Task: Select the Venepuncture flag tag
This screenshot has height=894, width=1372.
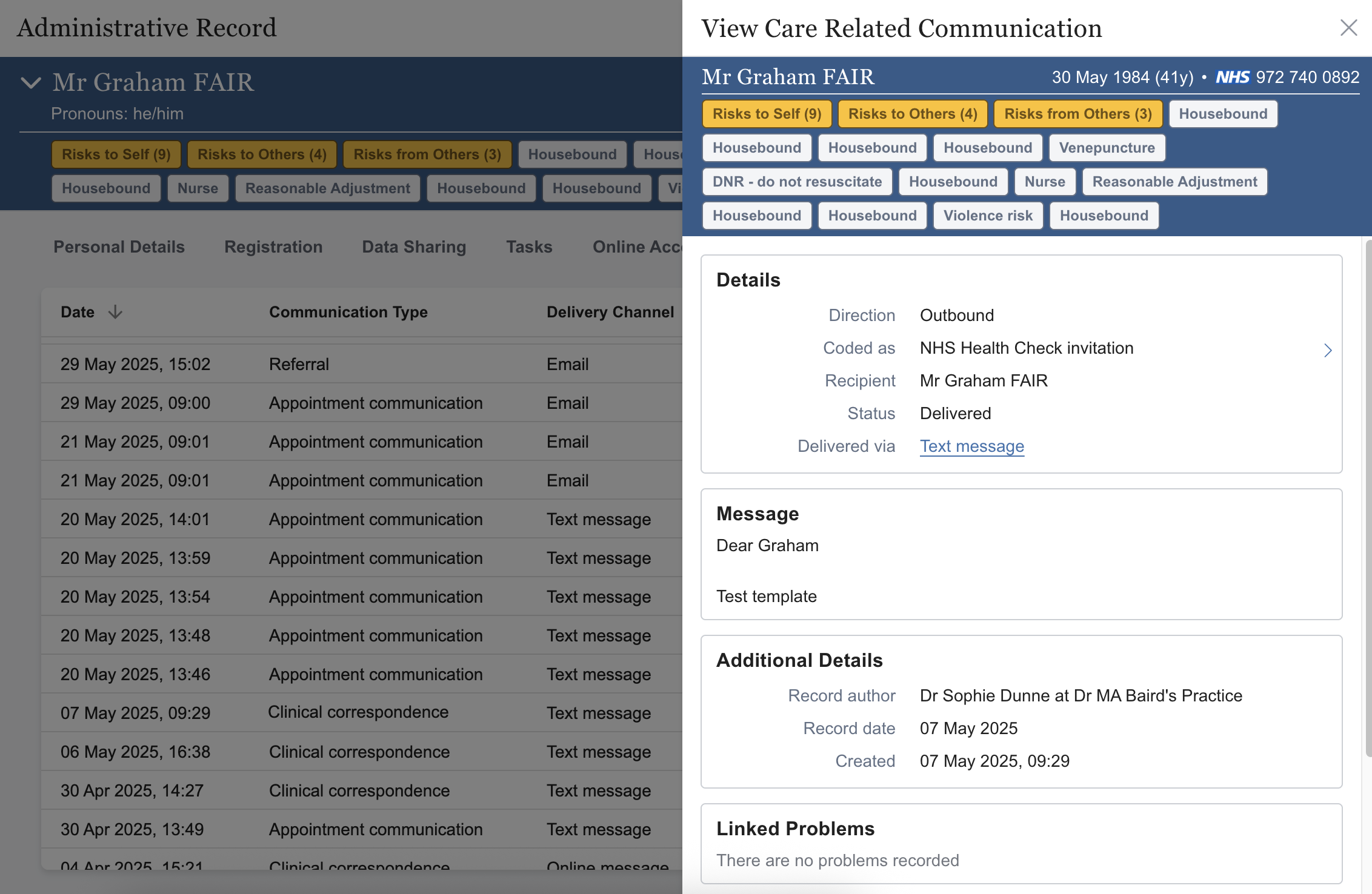Action: pos(1107,148)
